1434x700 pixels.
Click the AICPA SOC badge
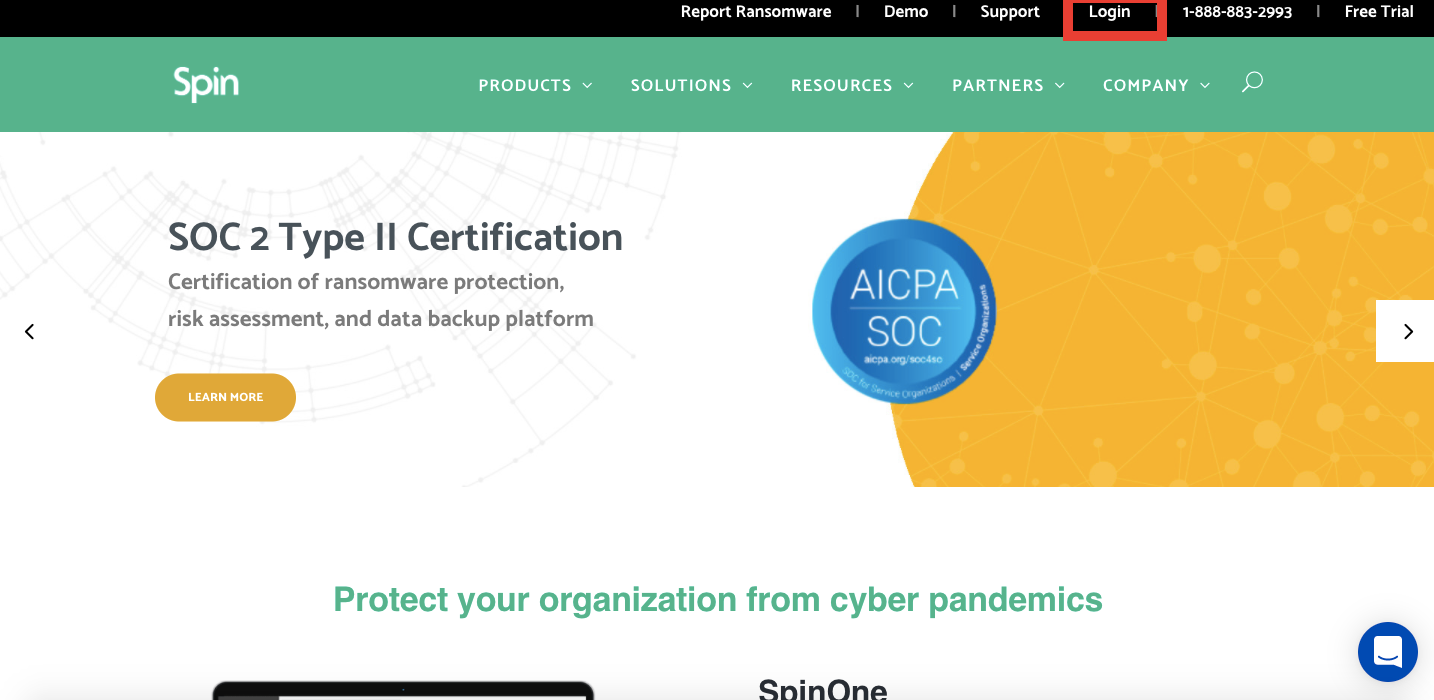[x=904, y=311]
